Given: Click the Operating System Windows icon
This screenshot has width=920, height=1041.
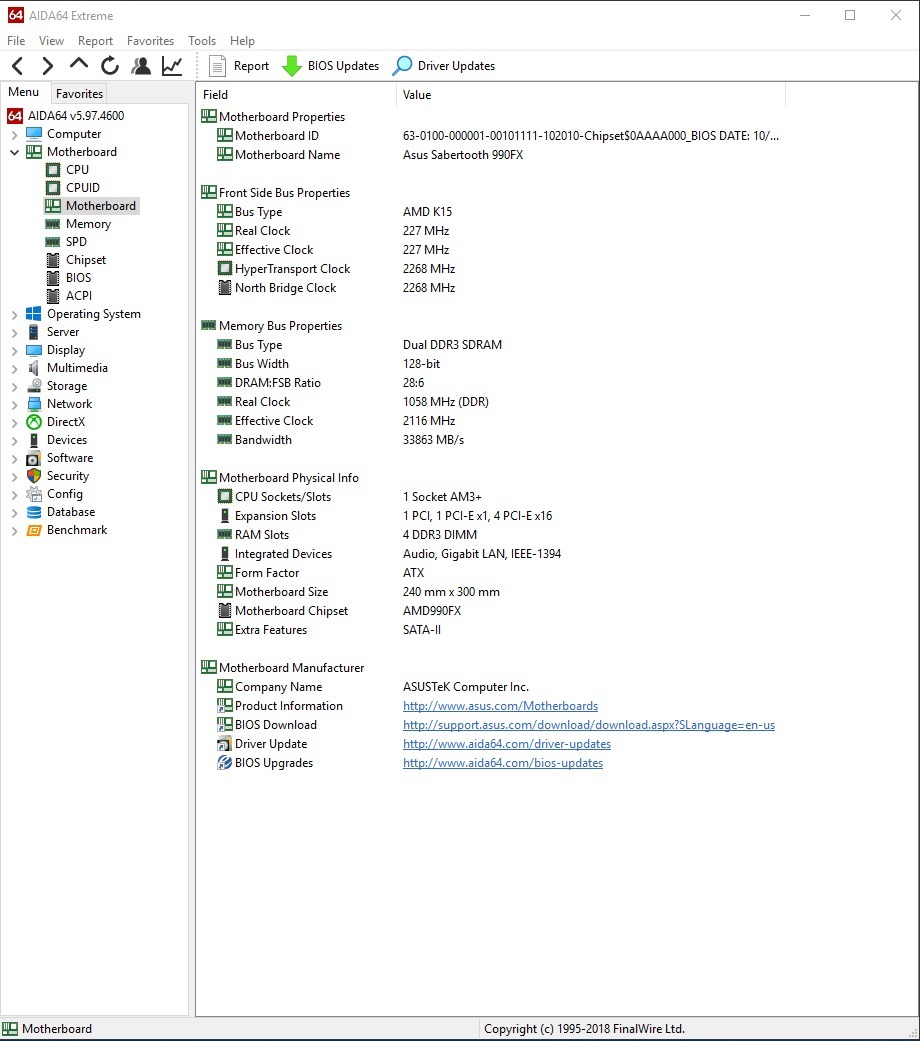Looking at the screenshot, I should (34, 314).
